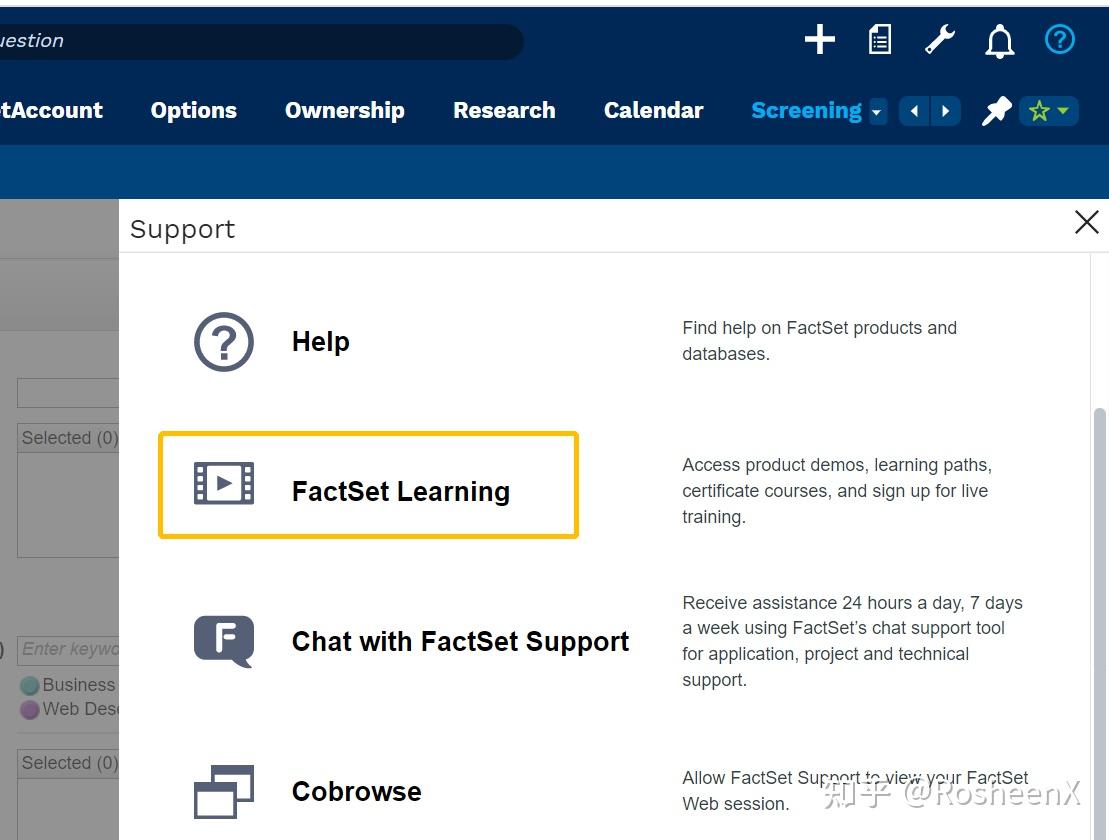Image resolution: width=1109 pixels, height=840 pixels.
Task: Expand the Screening dropdown arrow
Action: click(x=876, y=113)
